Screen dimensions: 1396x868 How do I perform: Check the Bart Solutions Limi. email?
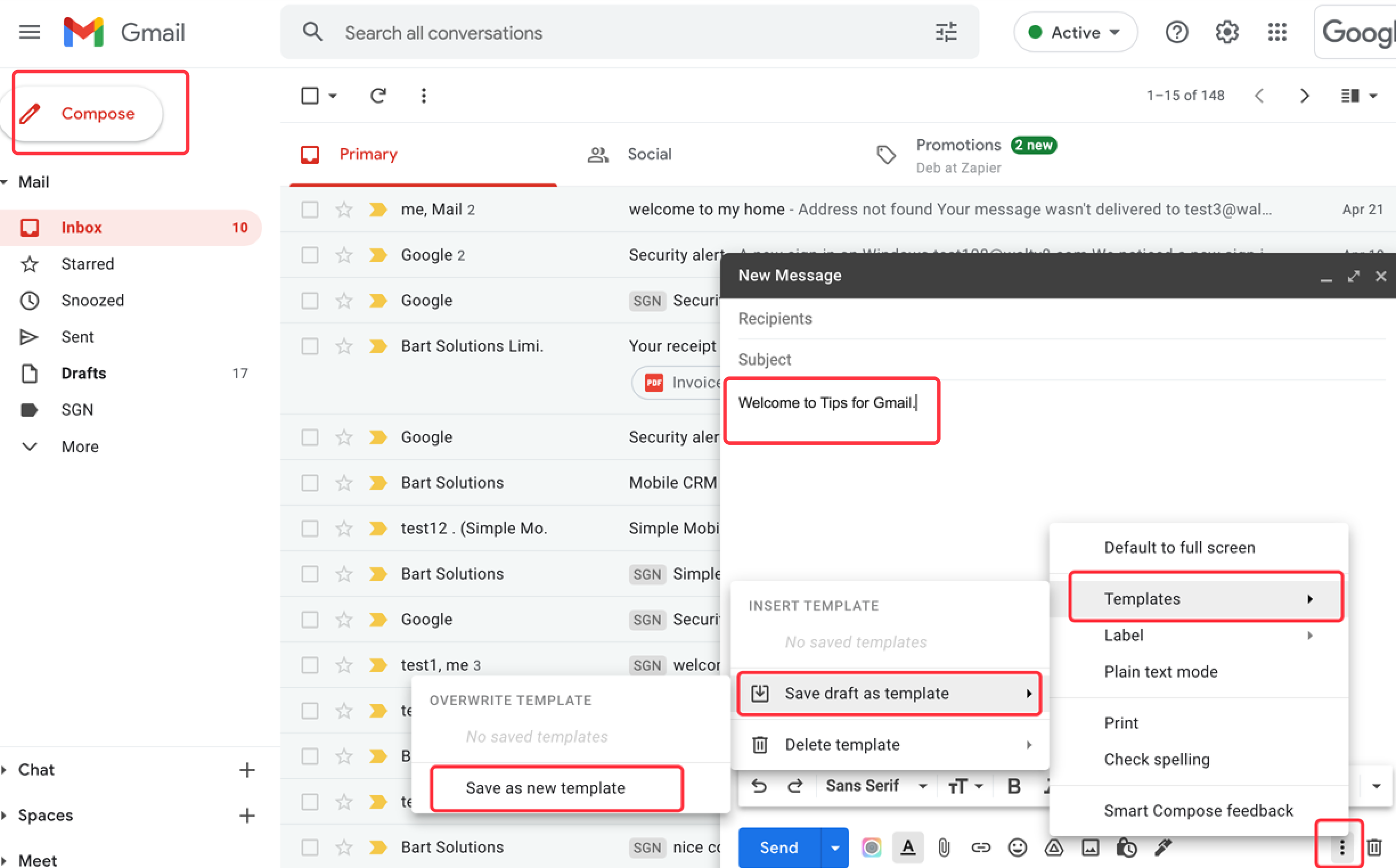coord(309,346)
